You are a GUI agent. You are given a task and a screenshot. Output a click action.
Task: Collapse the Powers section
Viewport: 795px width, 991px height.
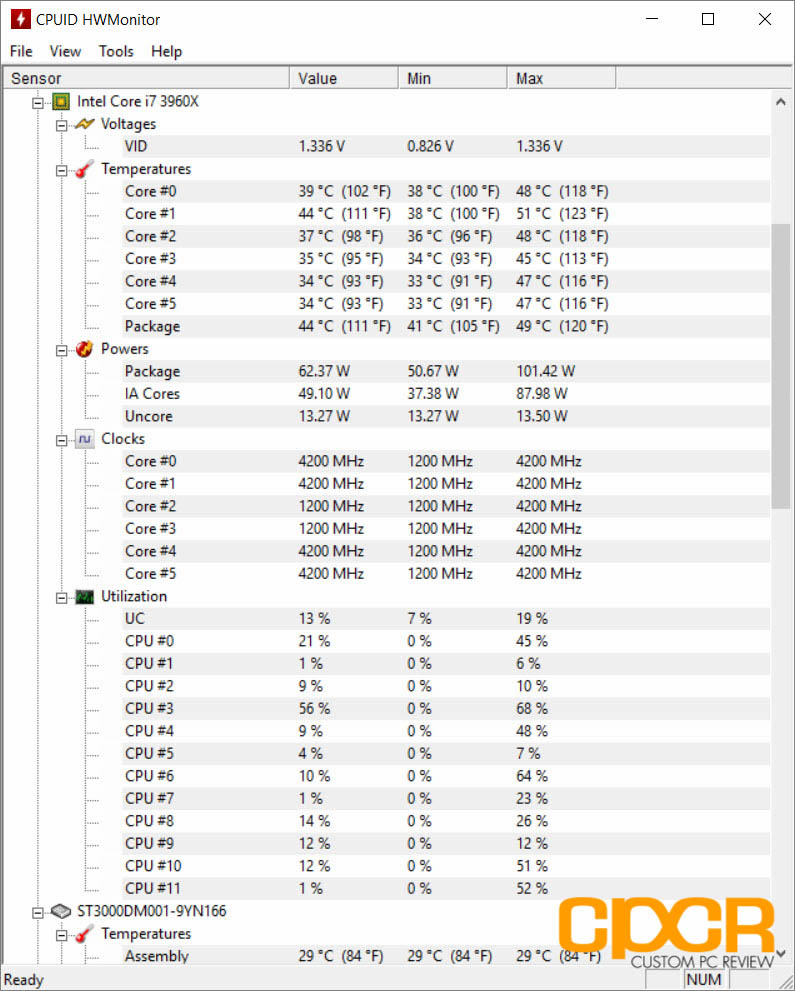[62, 349]
